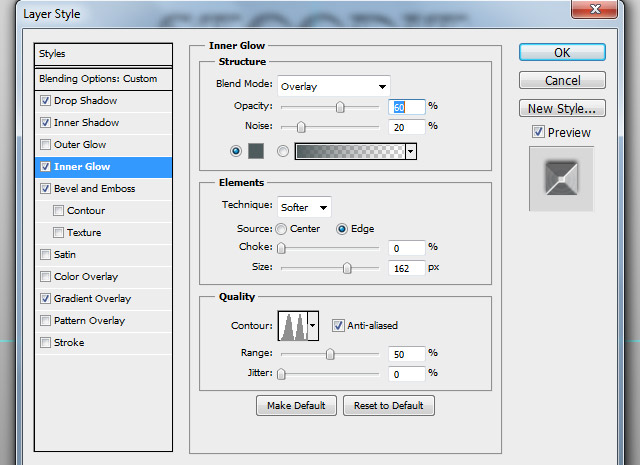Click the Cancel button
This screenshot has height=465, width=640.
[562, 80]
